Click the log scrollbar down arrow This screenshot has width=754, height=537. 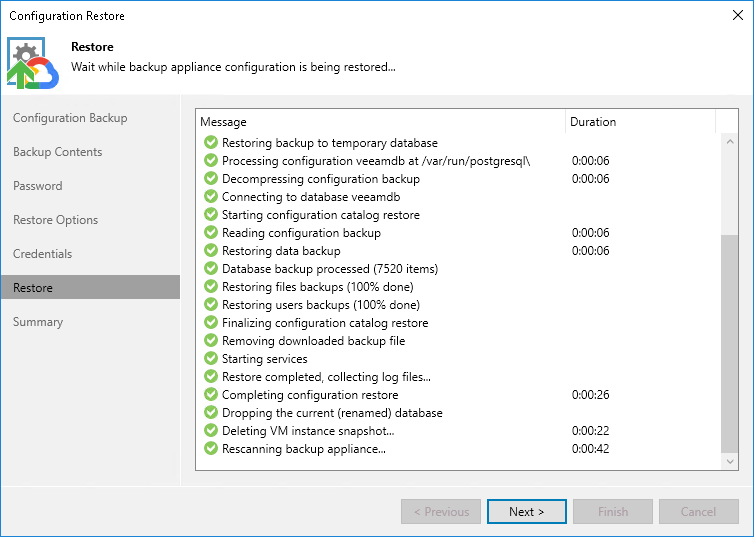pyautogui.click(x=730, y=462)
